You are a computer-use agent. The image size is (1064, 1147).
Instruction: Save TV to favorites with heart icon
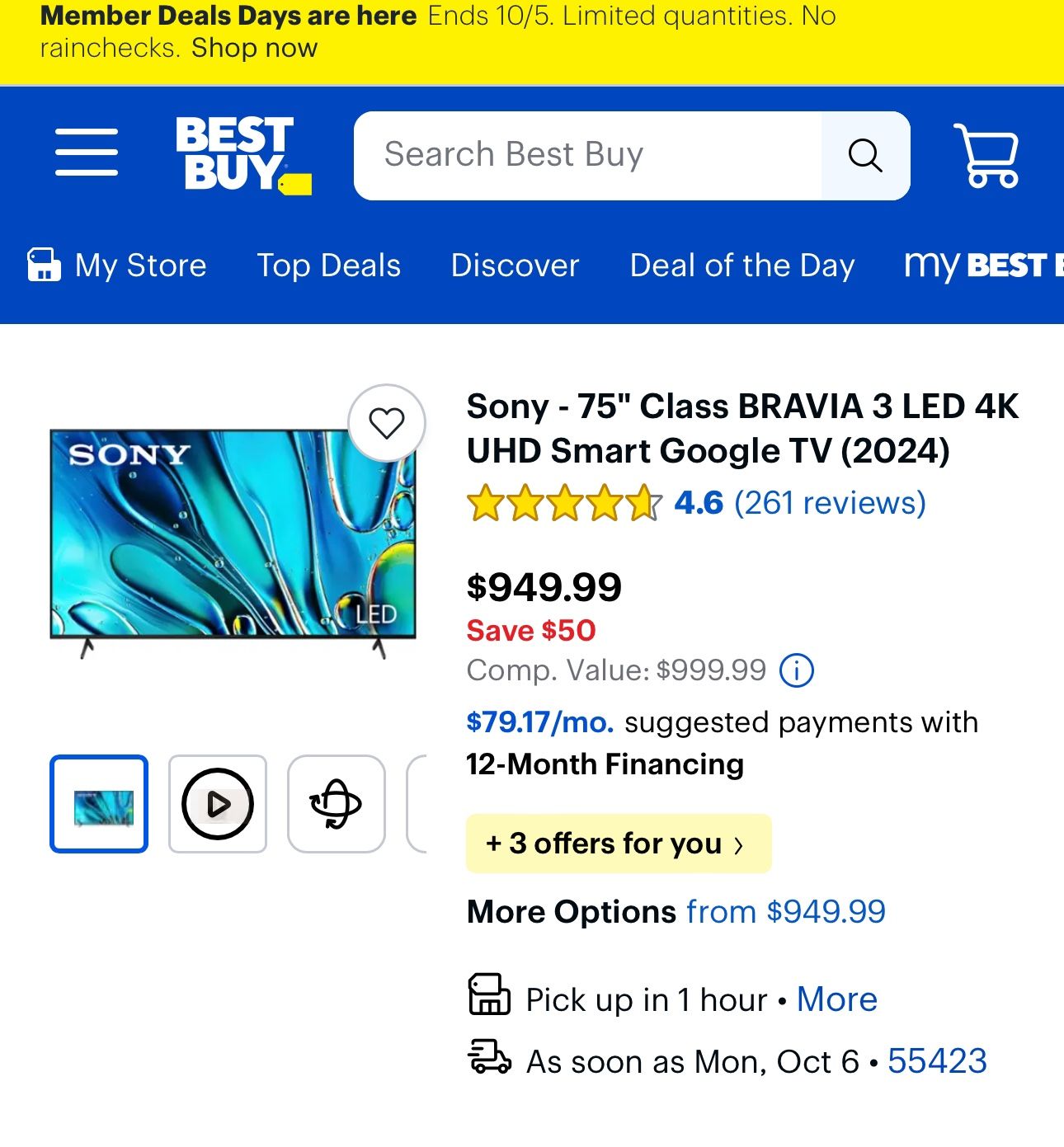386,423
